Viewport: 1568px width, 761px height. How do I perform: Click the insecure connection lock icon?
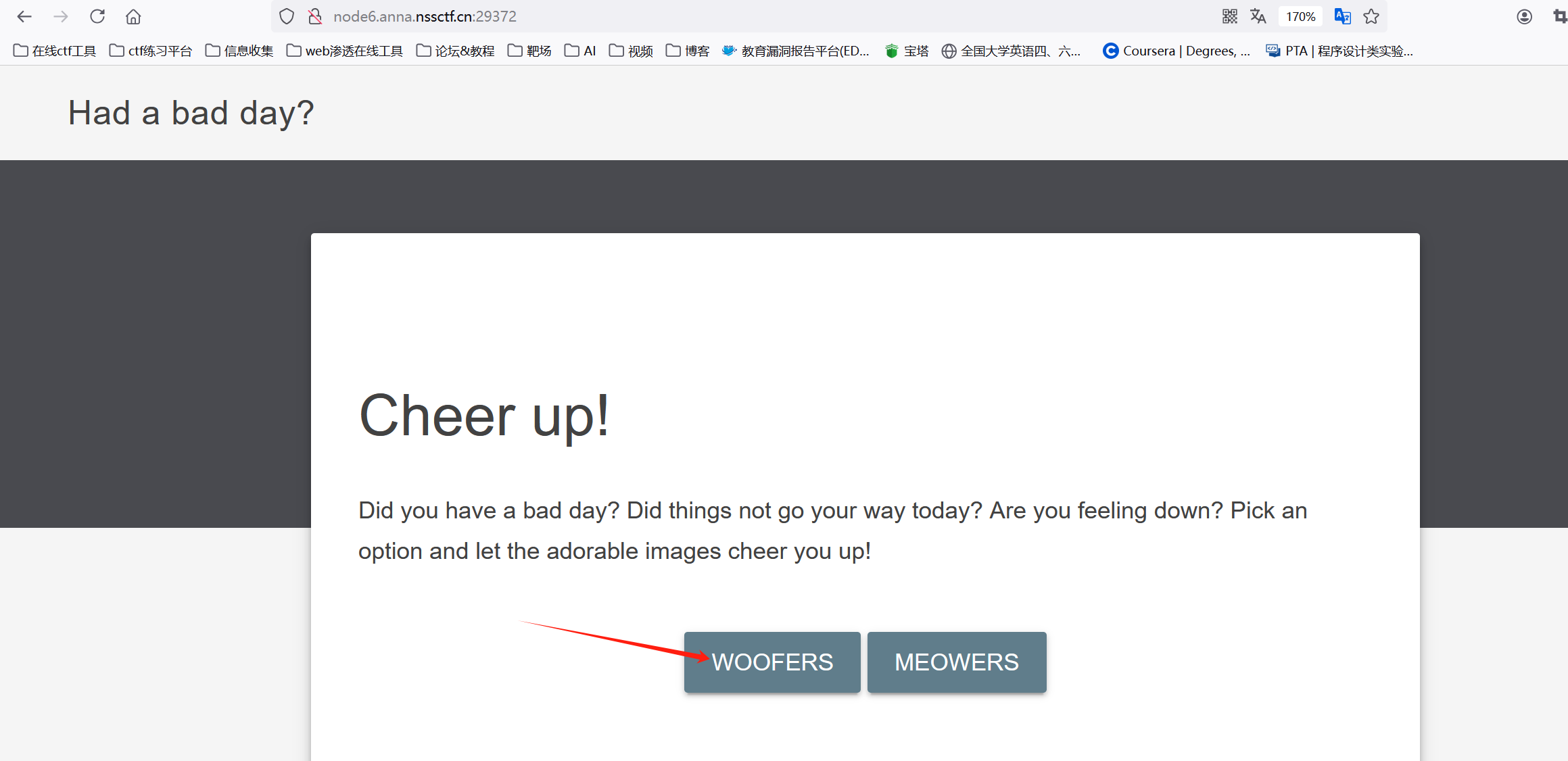point(315,16)
